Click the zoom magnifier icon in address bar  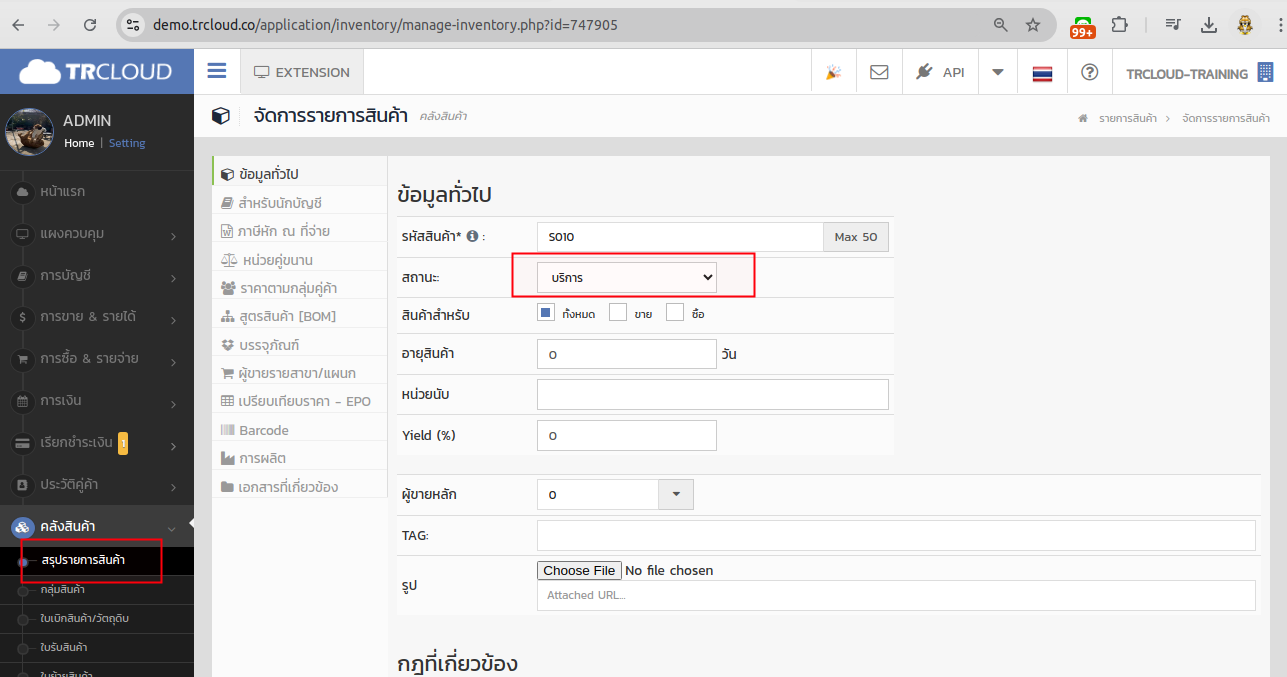(1000, 25)
